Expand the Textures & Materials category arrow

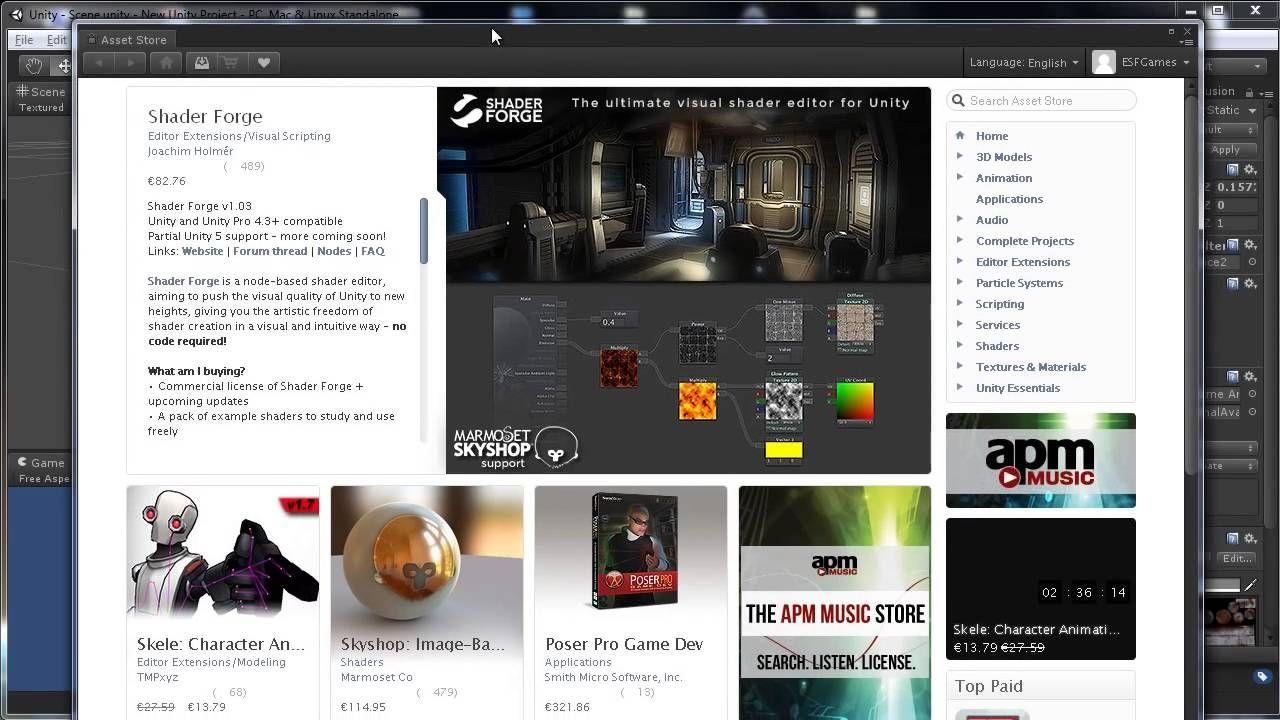pyautogui.click(x=960, y=366)
